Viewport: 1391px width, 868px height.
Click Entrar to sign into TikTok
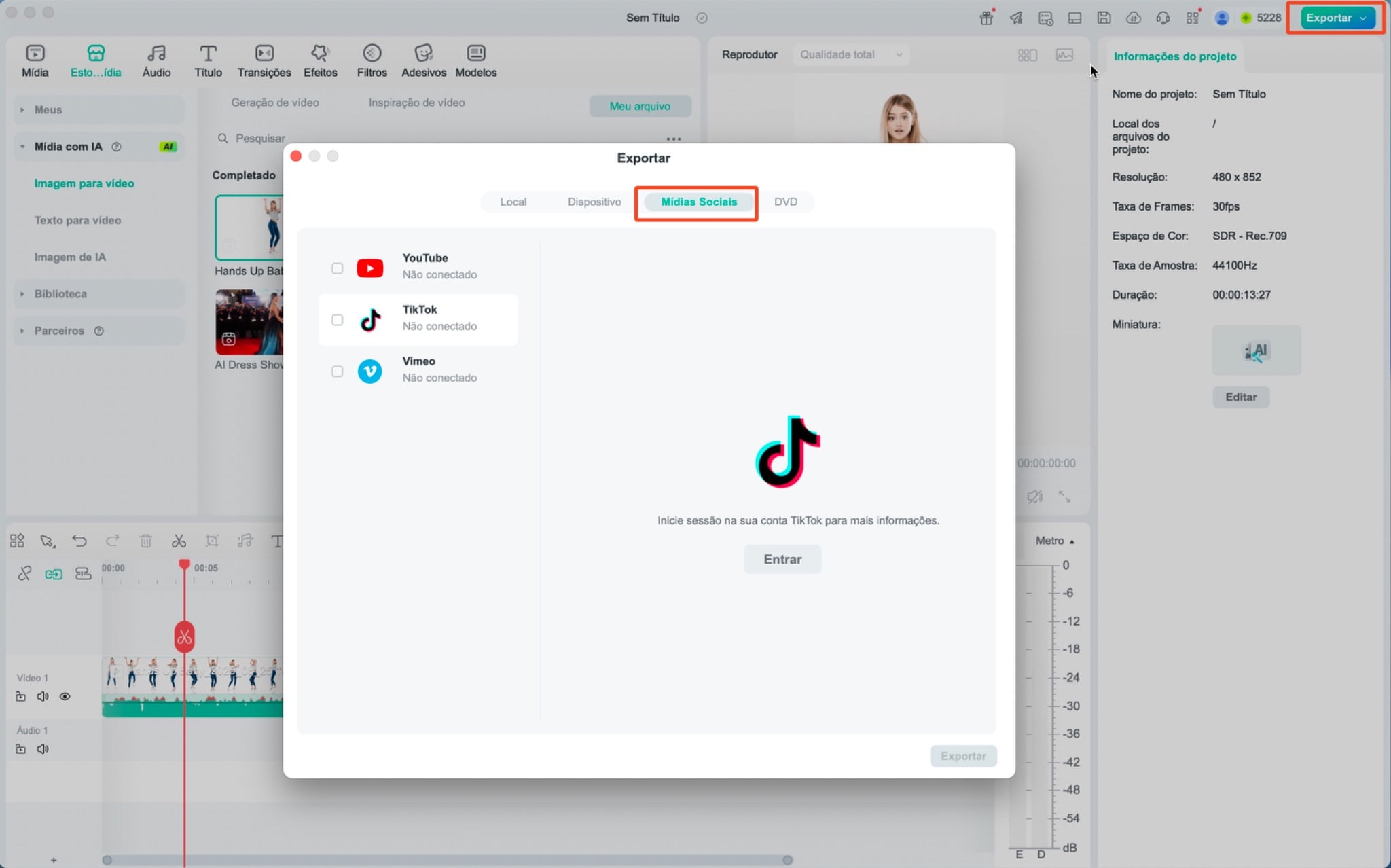pos(782,559)
